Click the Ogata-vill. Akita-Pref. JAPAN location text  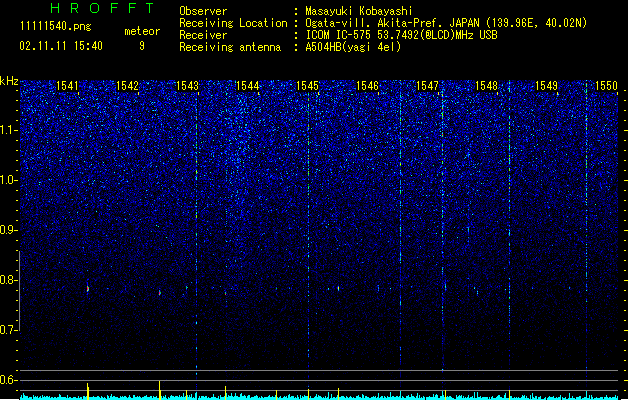point(446,23)
